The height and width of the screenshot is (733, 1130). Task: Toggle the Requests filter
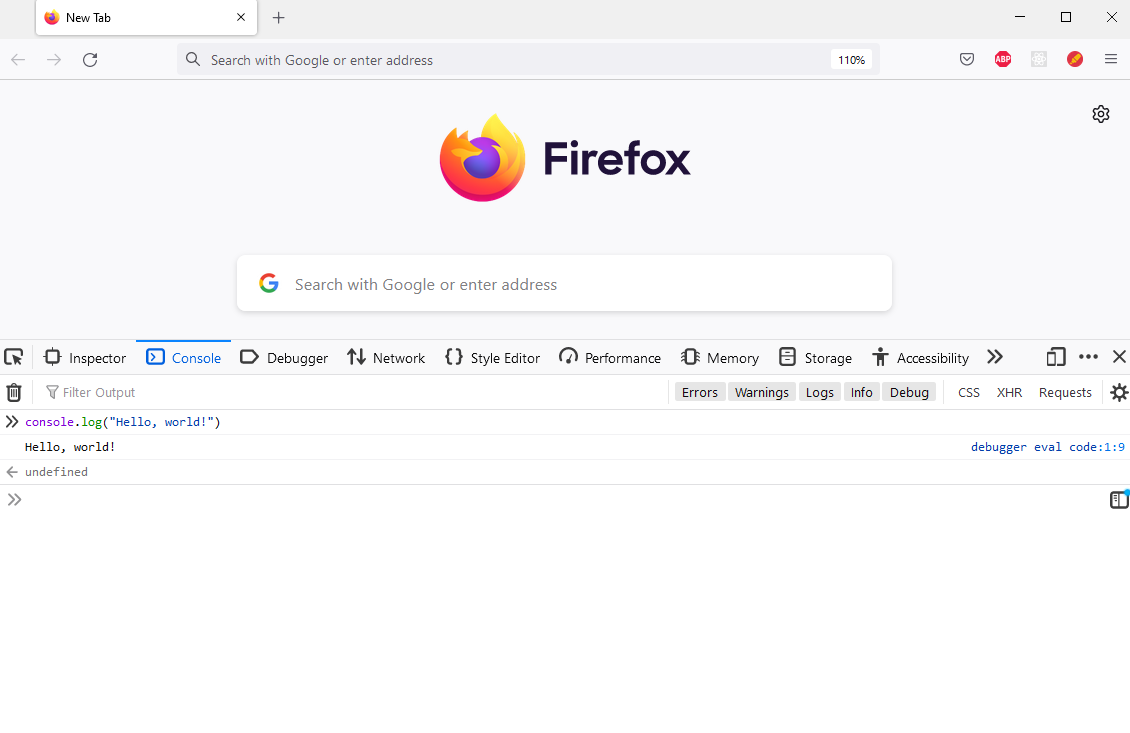pos(1064,392)
